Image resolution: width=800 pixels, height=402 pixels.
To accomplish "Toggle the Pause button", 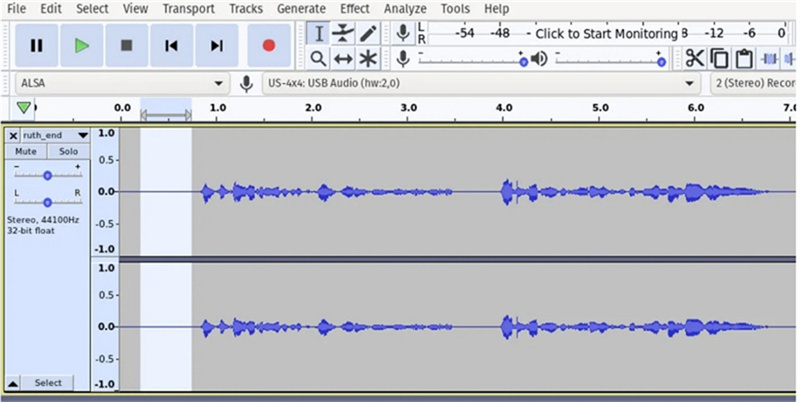I will (36, 45).
